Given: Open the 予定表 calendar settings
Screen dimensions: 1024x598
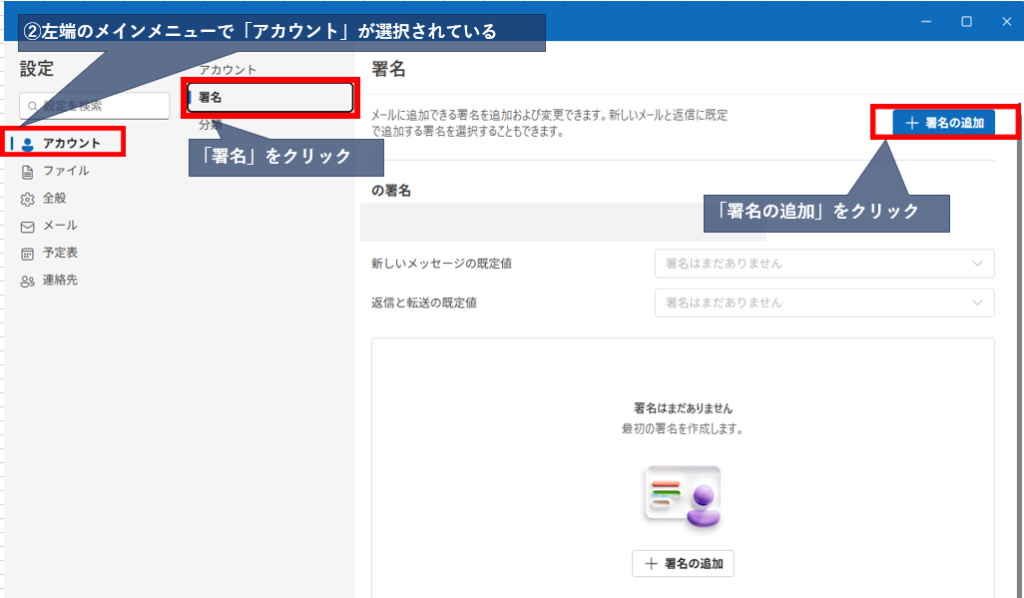Looking at the screenshot, I should tap(59, 253).
